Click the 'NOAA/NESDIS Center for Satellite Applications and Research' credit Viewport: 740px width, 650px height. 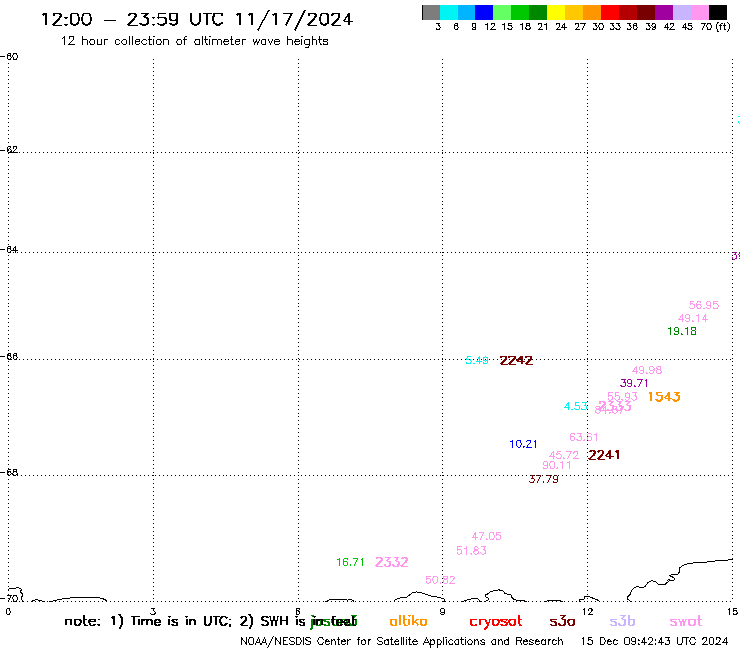tap(402, 642)
